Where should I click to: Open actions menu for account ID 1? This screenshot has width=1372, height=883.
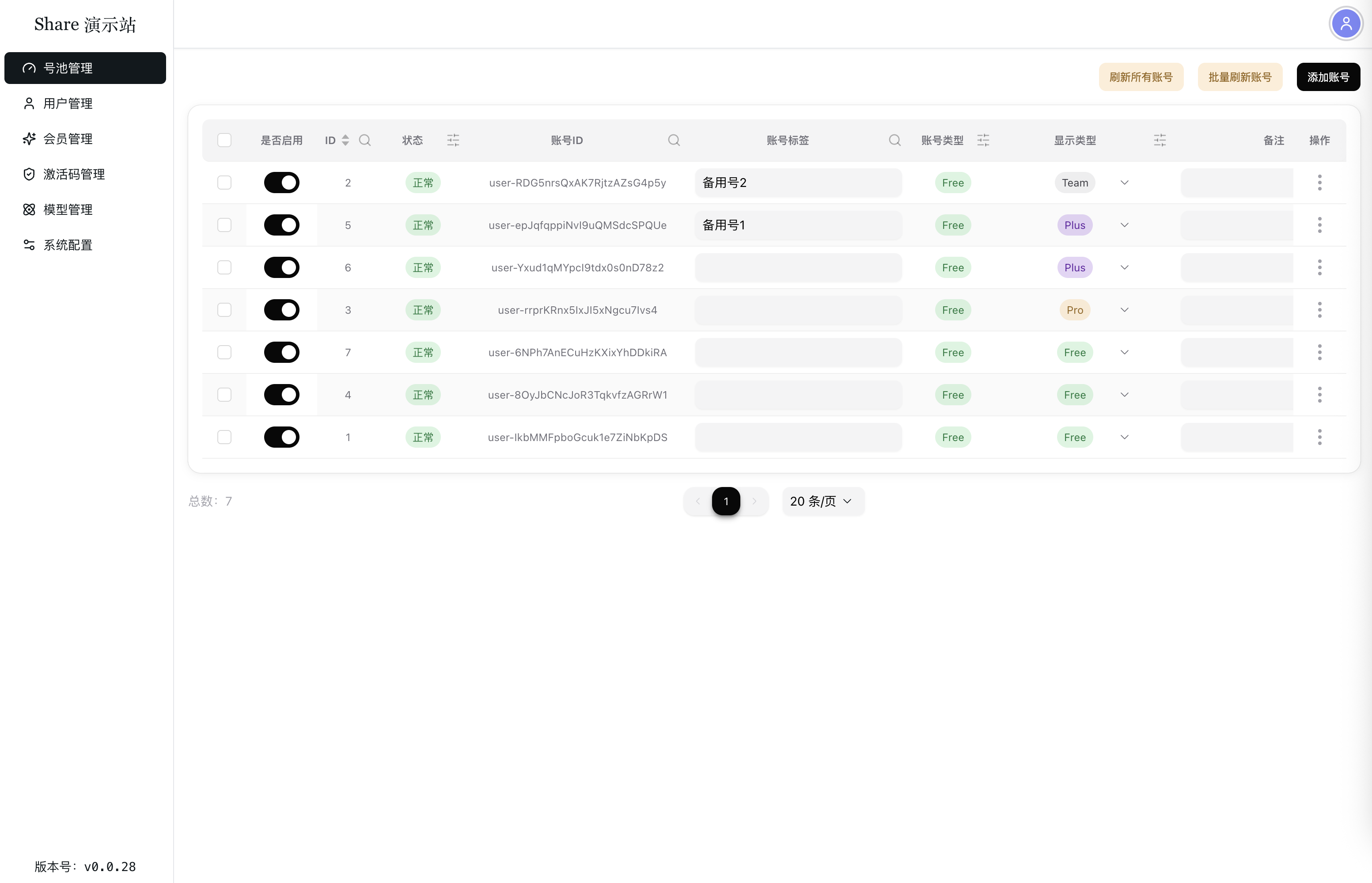(1319, 437)
